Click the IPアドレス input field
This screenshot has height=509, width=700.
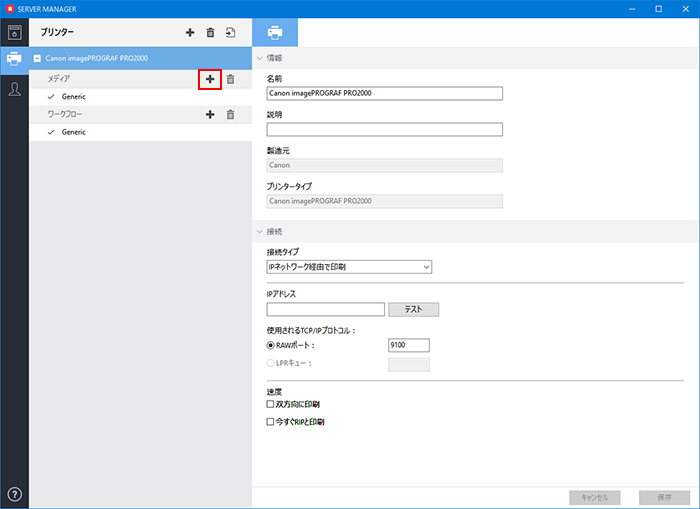point(325,309)
